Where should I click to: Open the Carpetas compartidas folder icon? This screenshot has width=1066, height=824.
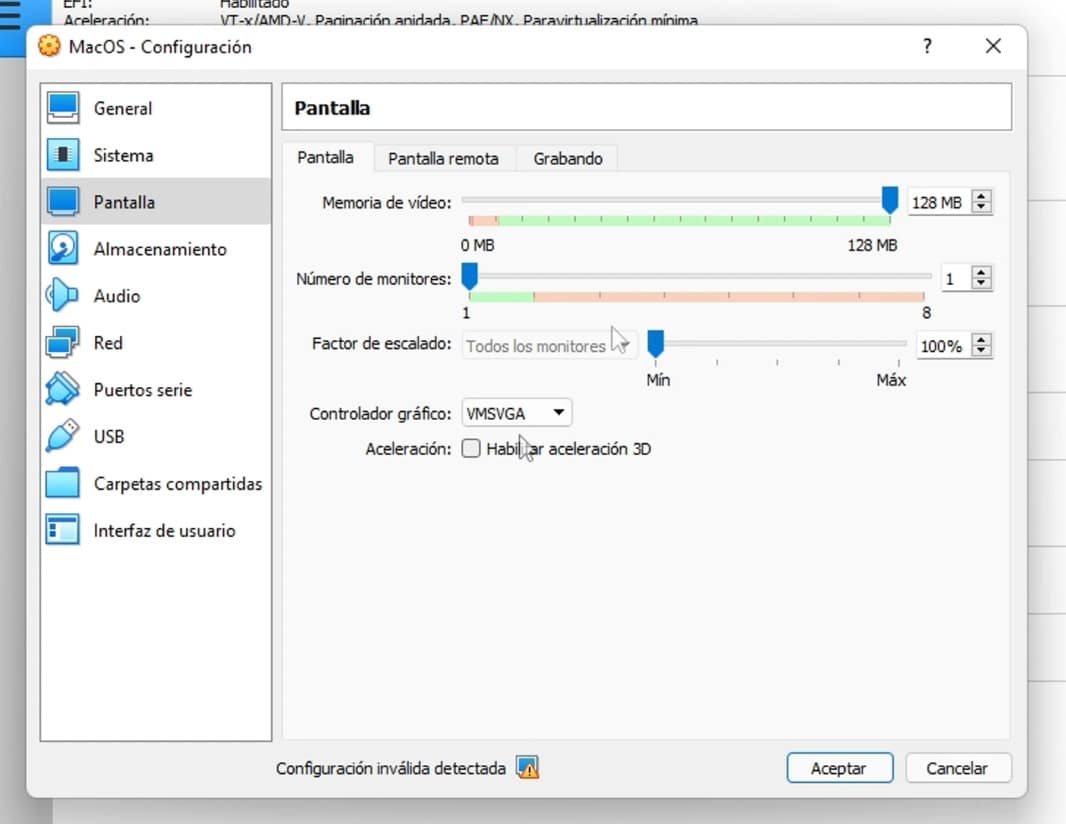pyautogui.click(x=63, y=484)
